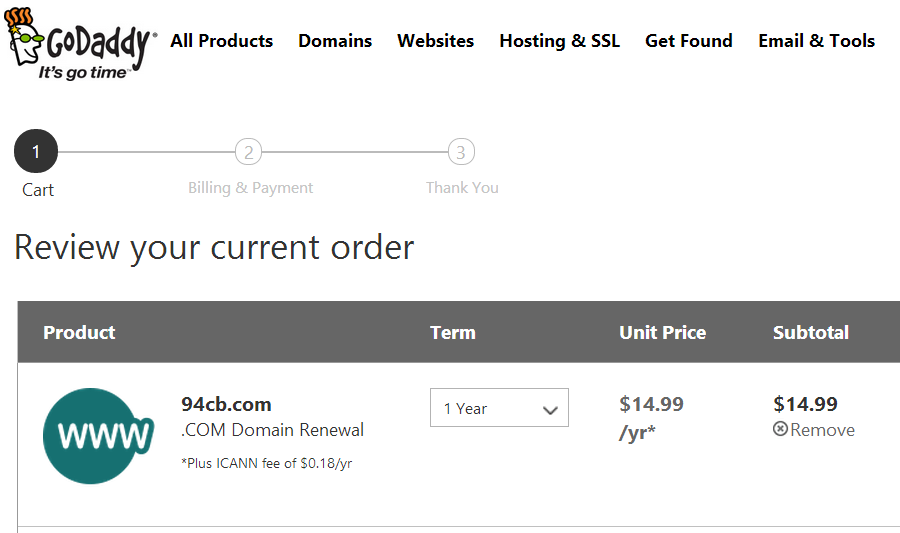Click the It's go time tagline
This screenshot has width=900, height=533.
[82, 73]
